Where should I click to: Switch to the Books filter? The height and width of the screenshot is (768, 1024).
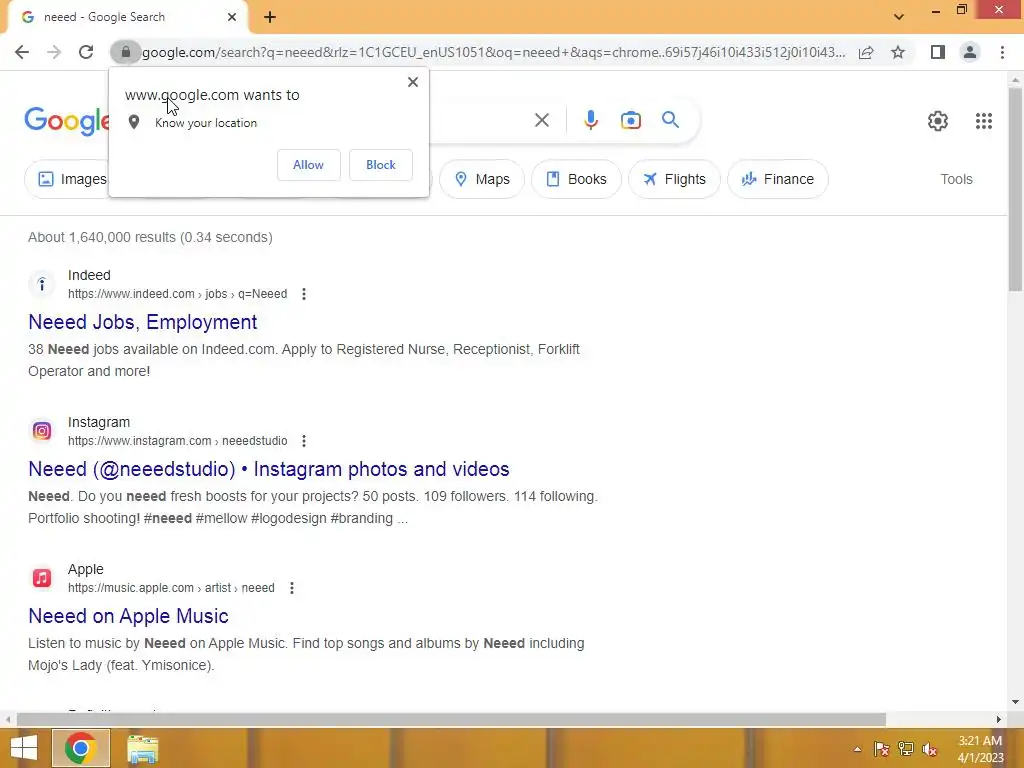pos(576,179)
